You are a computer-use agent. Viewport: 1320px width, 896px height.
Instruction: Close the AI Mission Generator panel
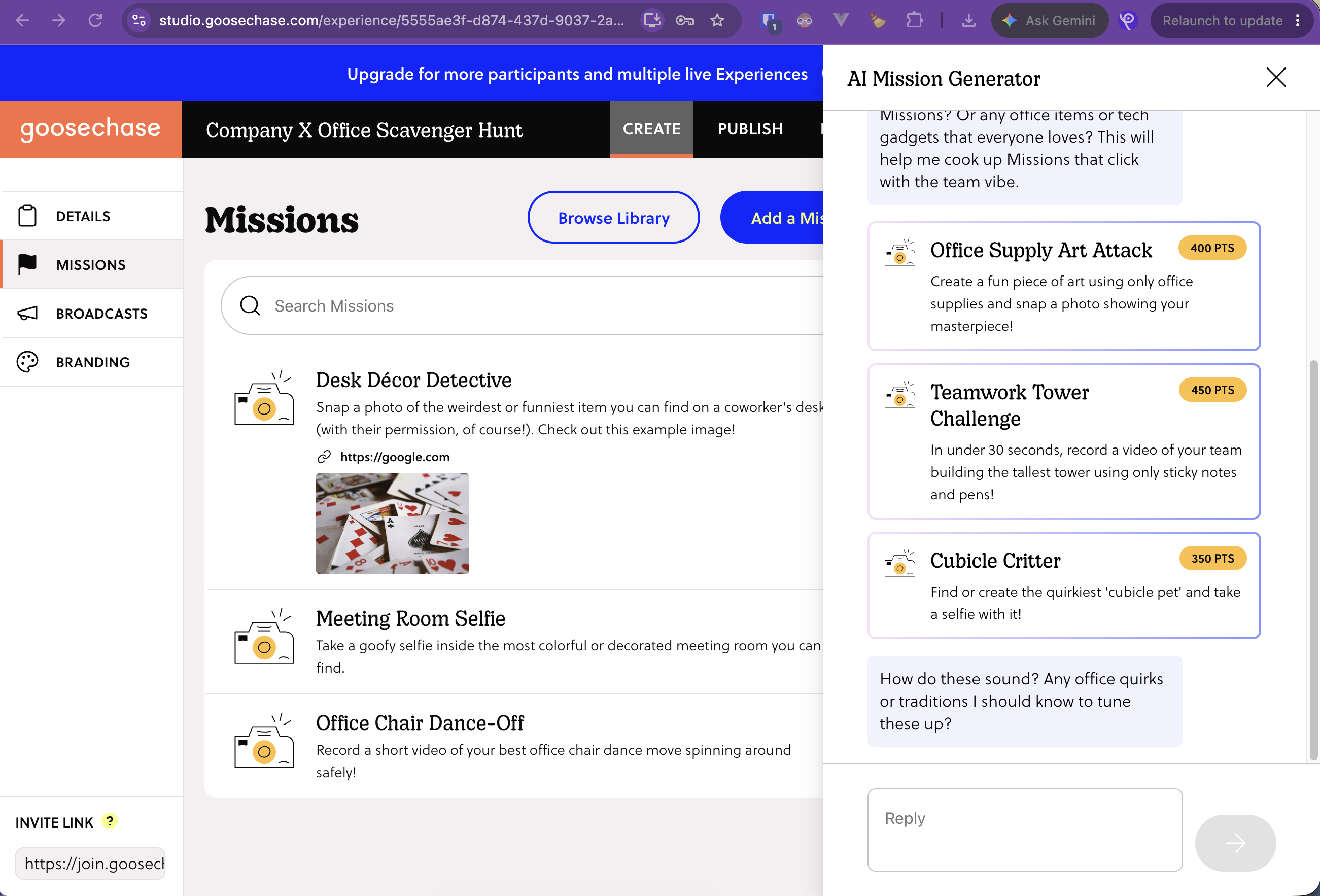pyautogui.click(x=1276, y=77)
